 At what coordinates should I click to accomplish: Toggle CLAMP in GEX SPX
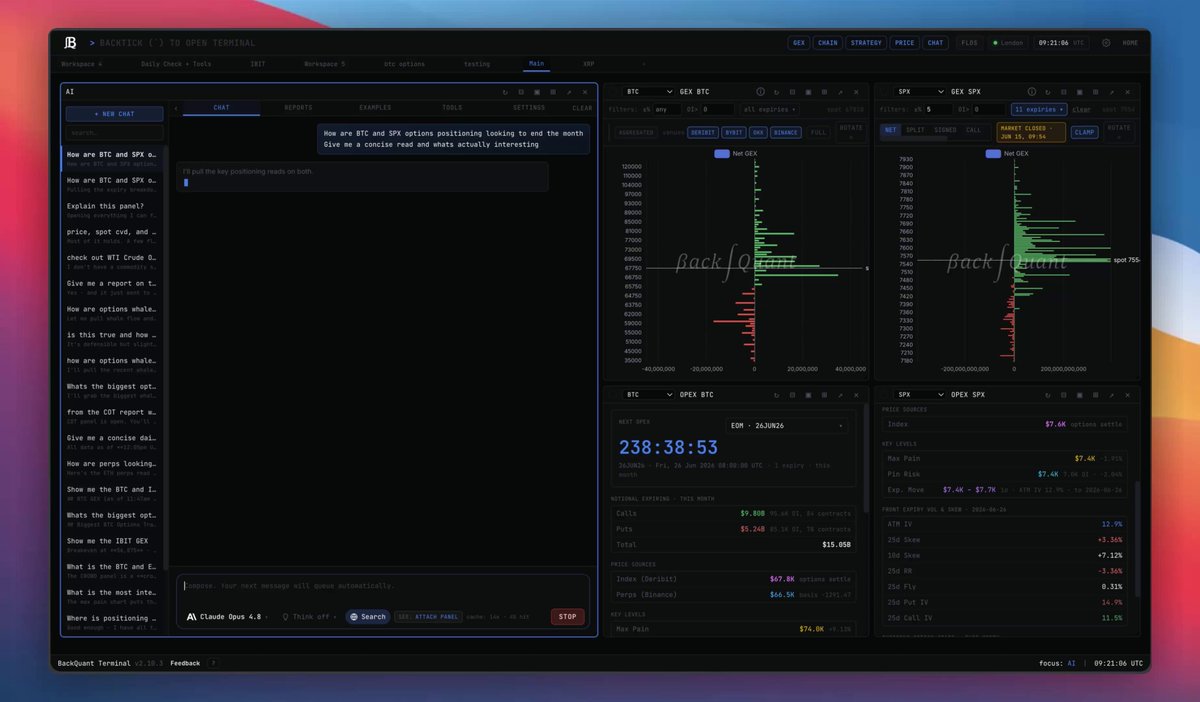coord(1084,132)
